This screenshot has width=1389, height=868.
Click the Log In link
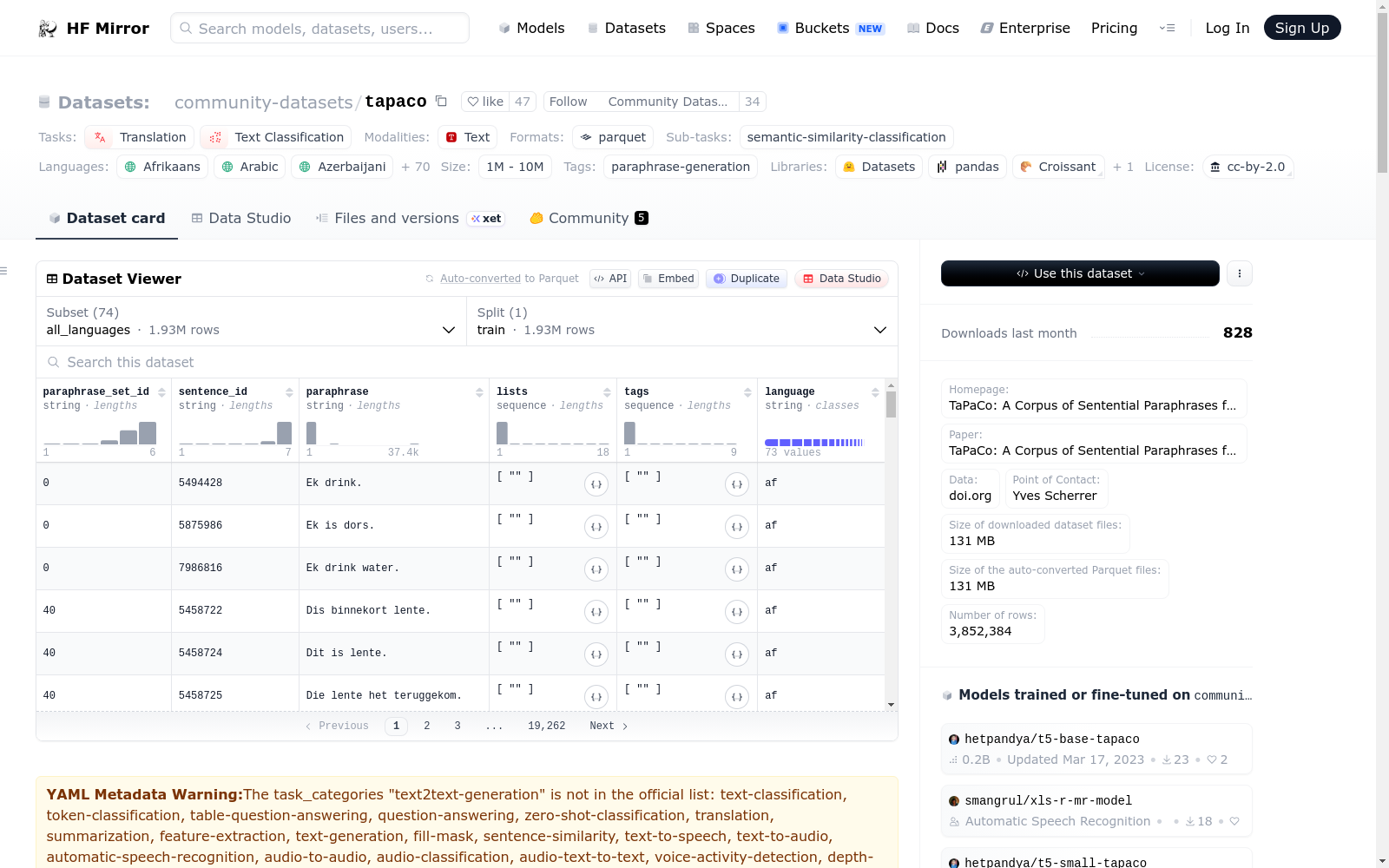[1228, 29]
